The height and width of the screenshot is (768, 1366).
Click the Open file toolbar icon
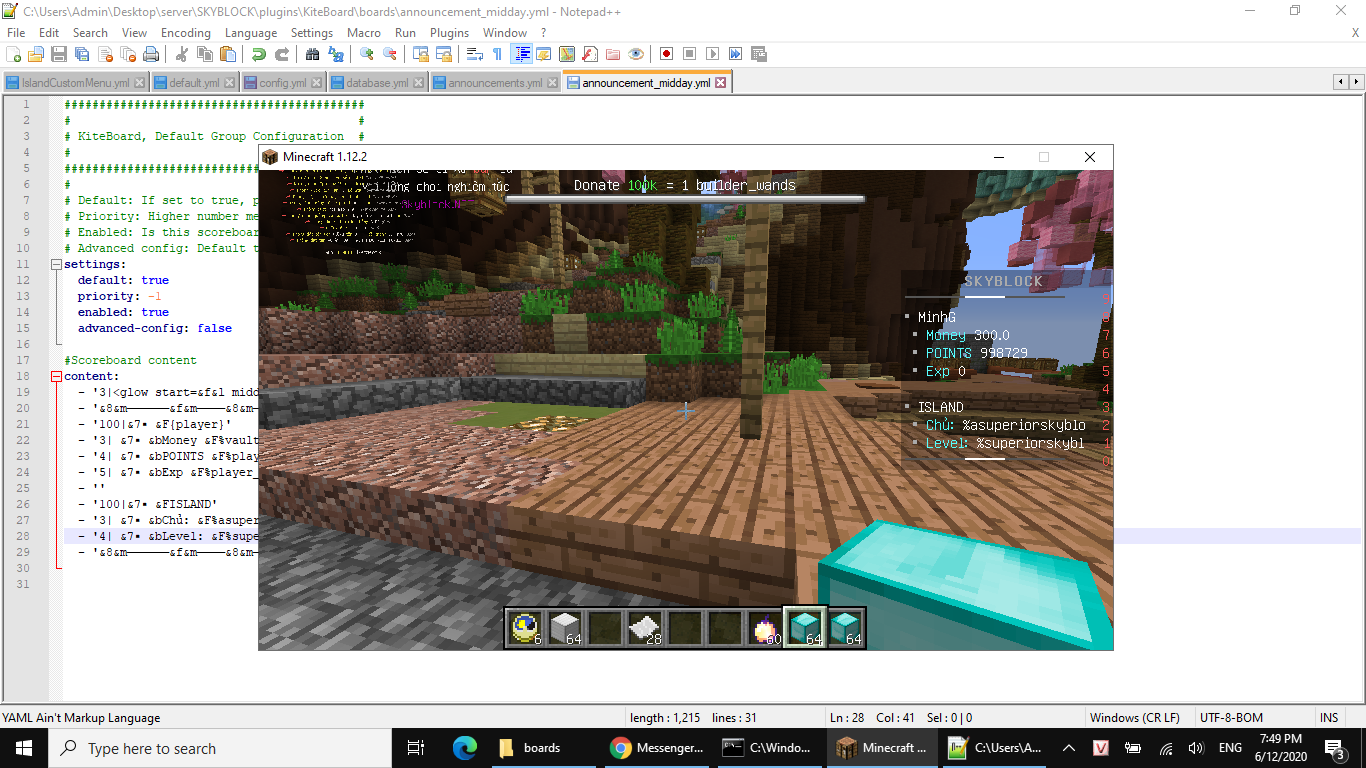click(x=36, y=54)
